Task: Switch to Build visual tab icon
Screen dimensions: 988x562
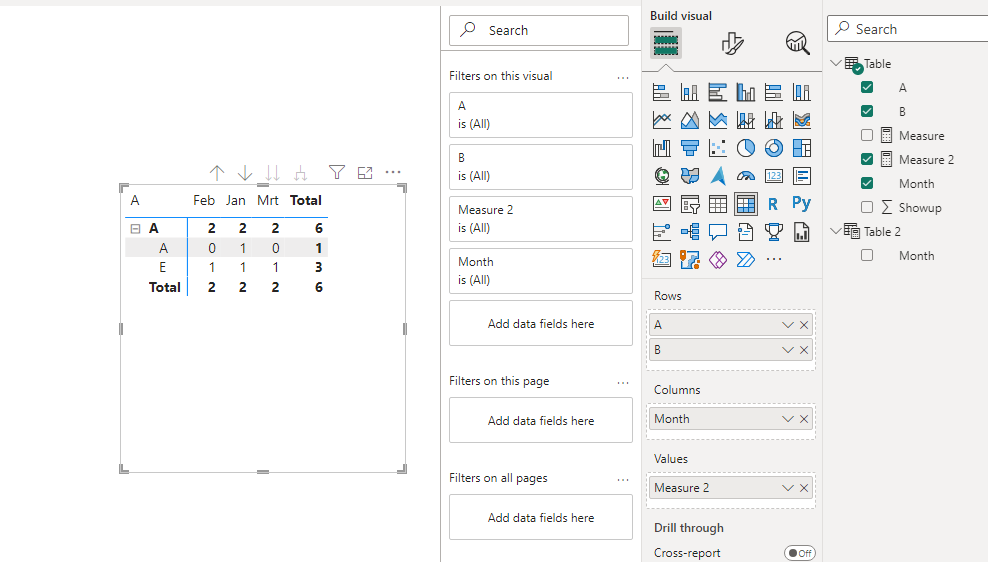Action: pos(666,43)
